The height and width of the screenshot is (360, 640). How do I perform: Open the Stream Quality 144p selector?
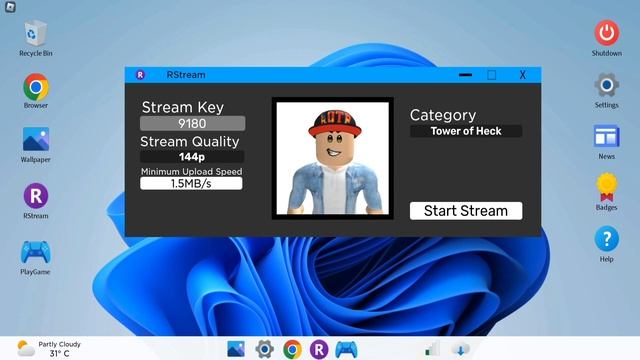(x=192, y=157)
